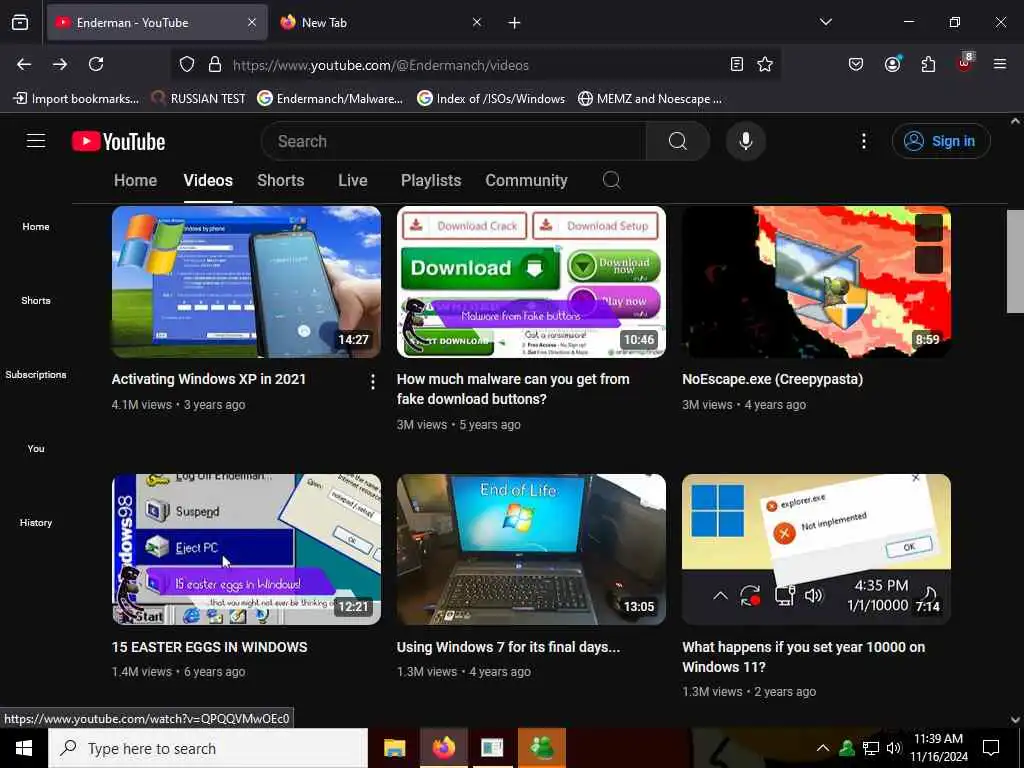The height and width of the screenshot is (768, 1024).
Task: Open RUSSIAN TEST bookmark
Action: 199,99
